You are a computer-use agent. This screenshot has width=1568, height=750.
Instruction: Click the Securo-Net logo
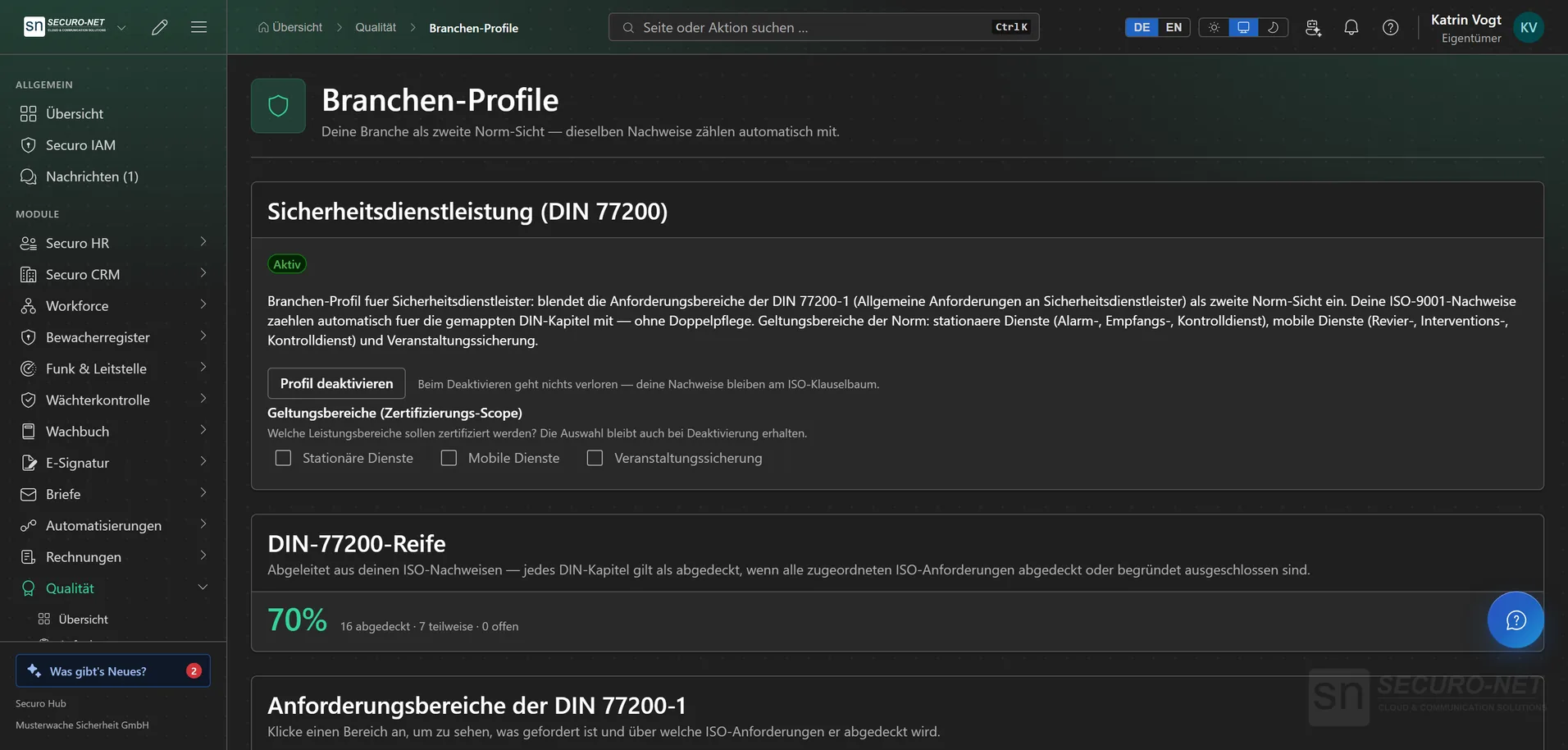(x=65, y=26)
